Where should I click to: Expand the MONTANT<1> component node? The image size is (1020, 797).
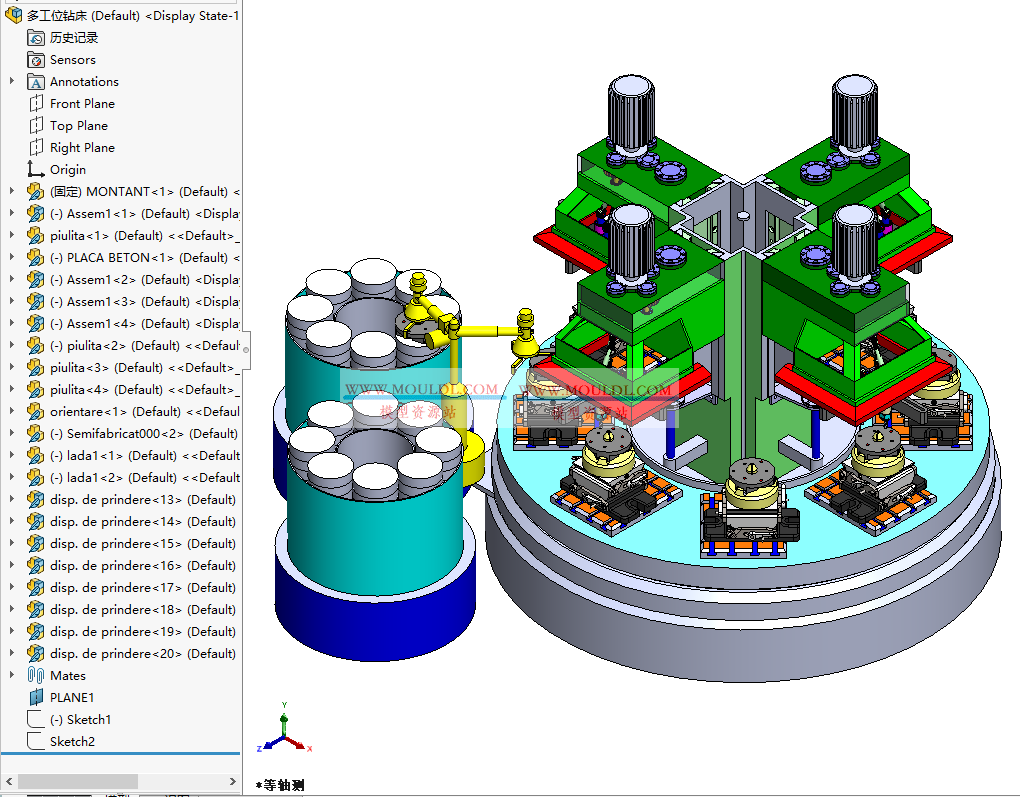point(12,192)
